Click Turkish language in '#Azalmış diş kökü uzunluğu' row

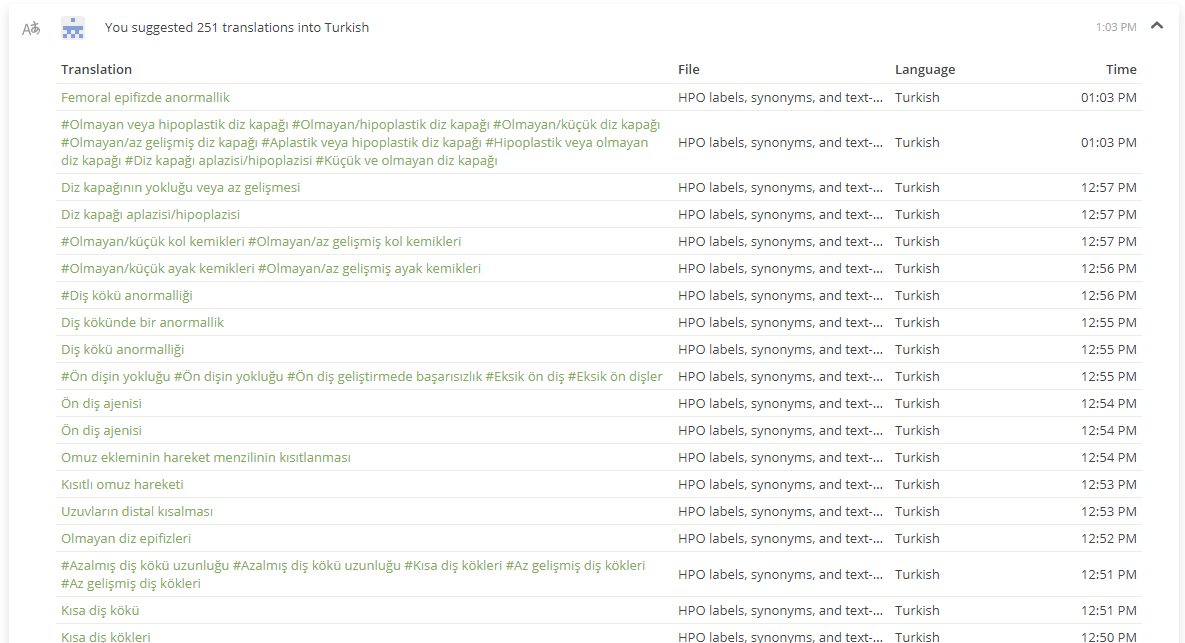coord(917,574)
